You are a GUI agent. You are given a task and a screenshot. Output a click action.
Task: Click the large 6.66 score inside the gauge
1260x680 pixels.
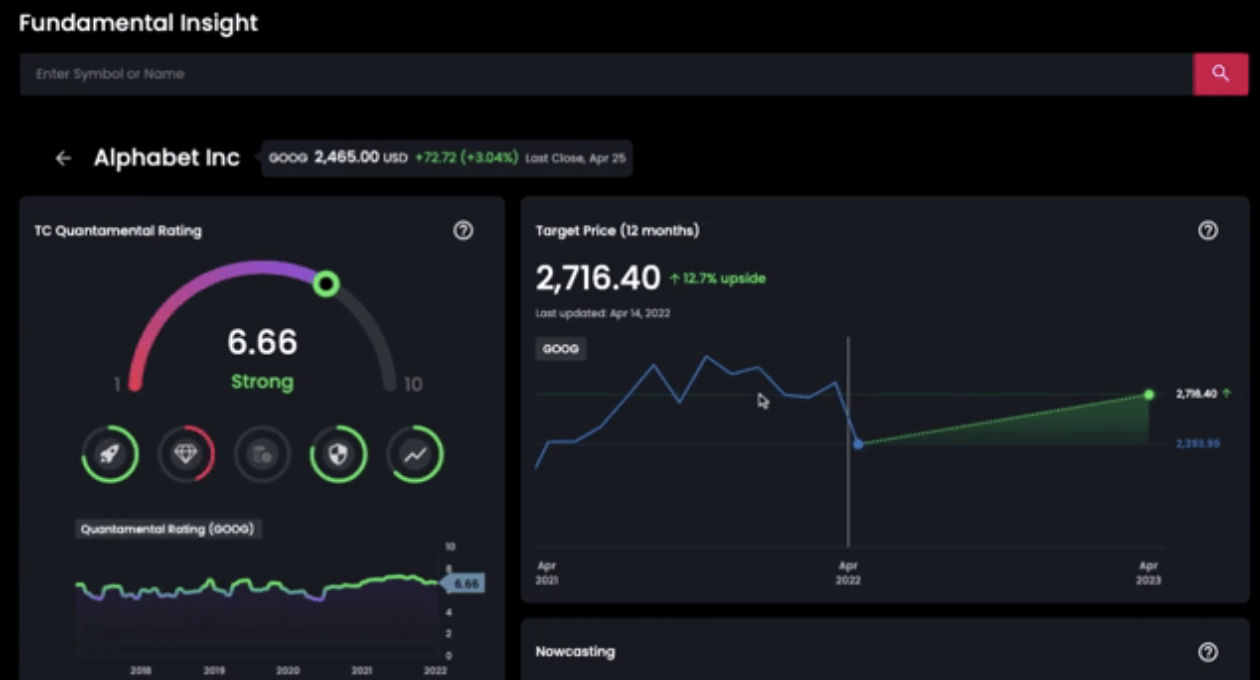(262, 342)
